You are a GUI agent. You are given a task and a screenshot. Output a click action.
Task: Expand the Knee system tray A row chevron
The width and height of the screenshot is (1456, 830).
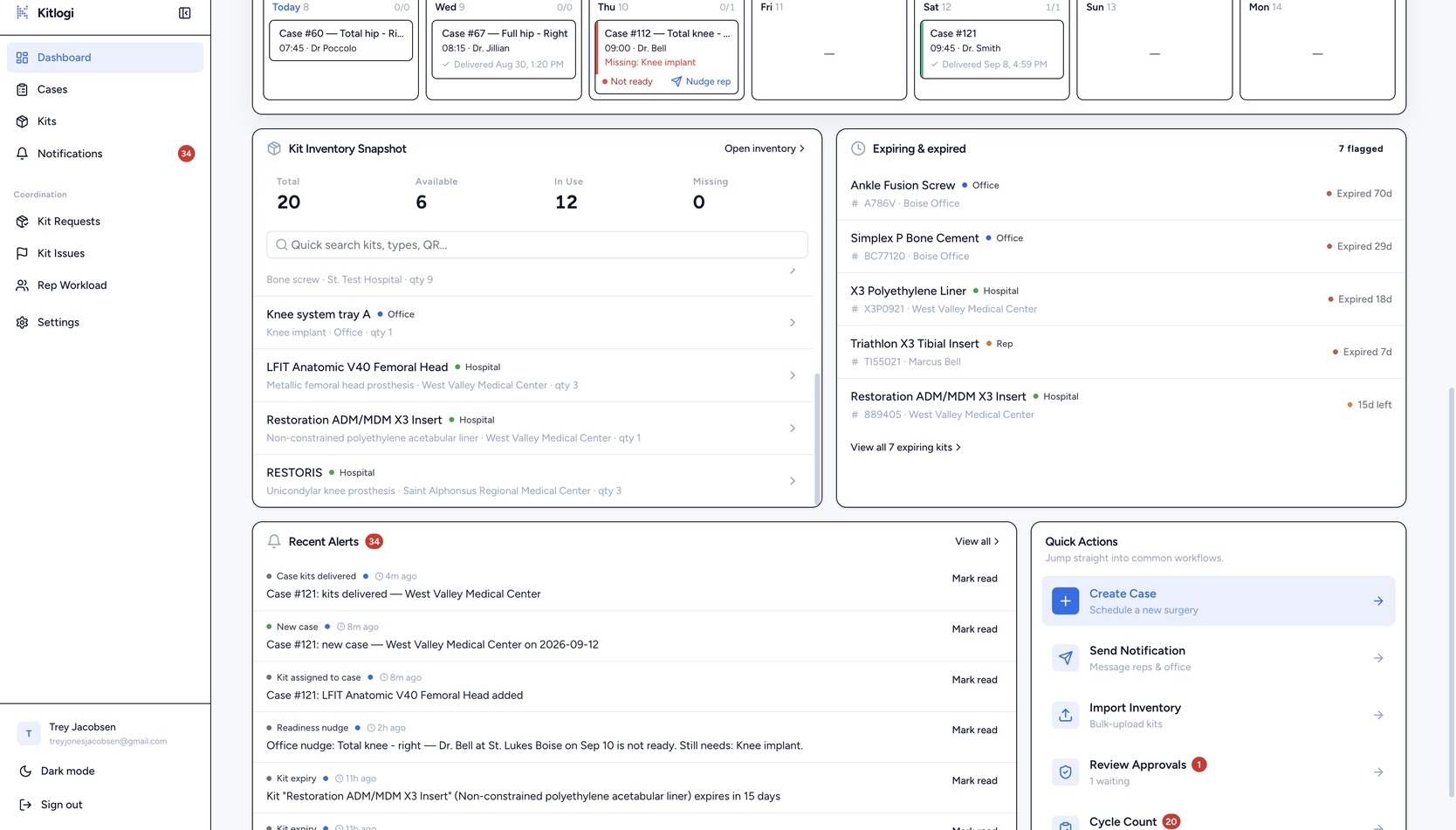click(x=793, y=323)
